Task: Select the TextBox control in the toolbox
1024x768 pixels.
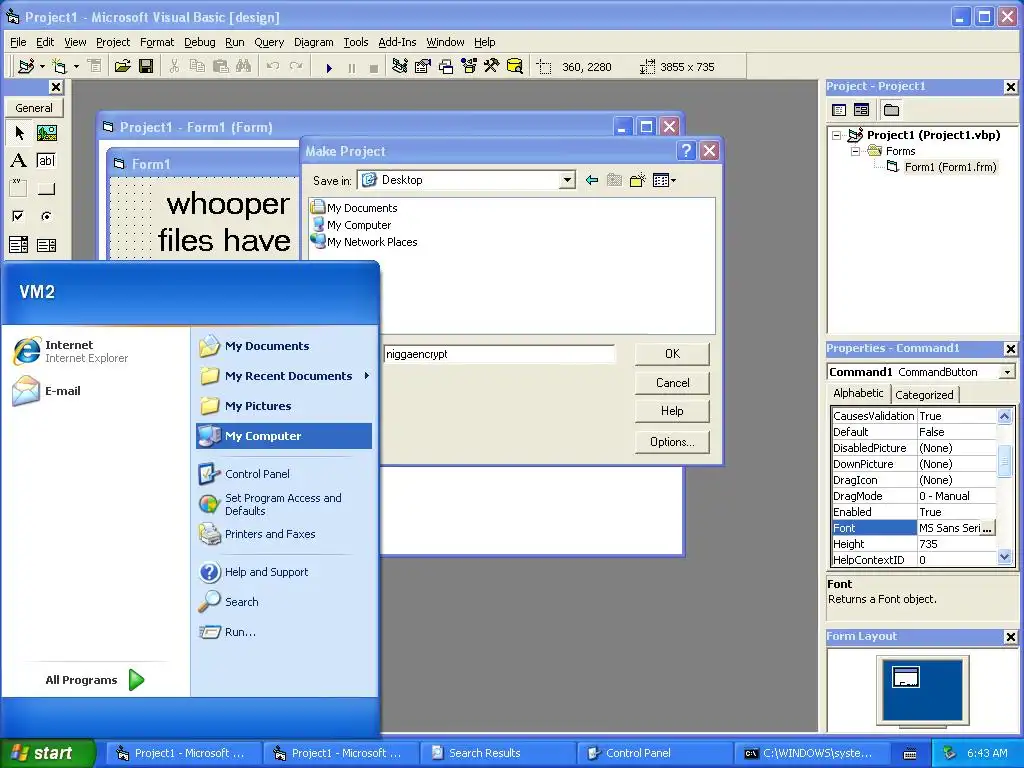Action: coord(46,161)
